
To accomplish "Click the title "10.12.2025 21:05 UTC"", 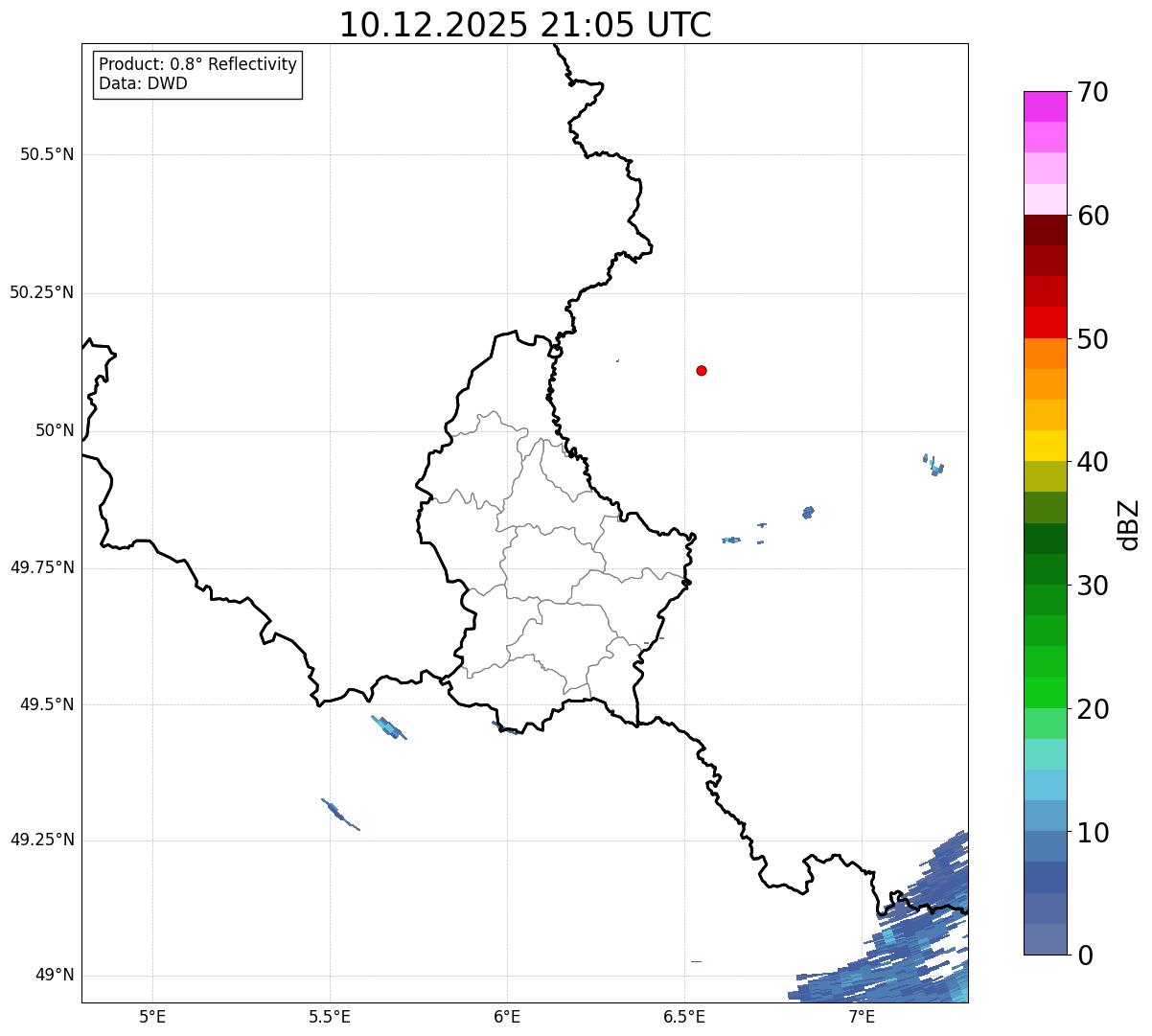I will pyautogui.click(x=525, y=25).
